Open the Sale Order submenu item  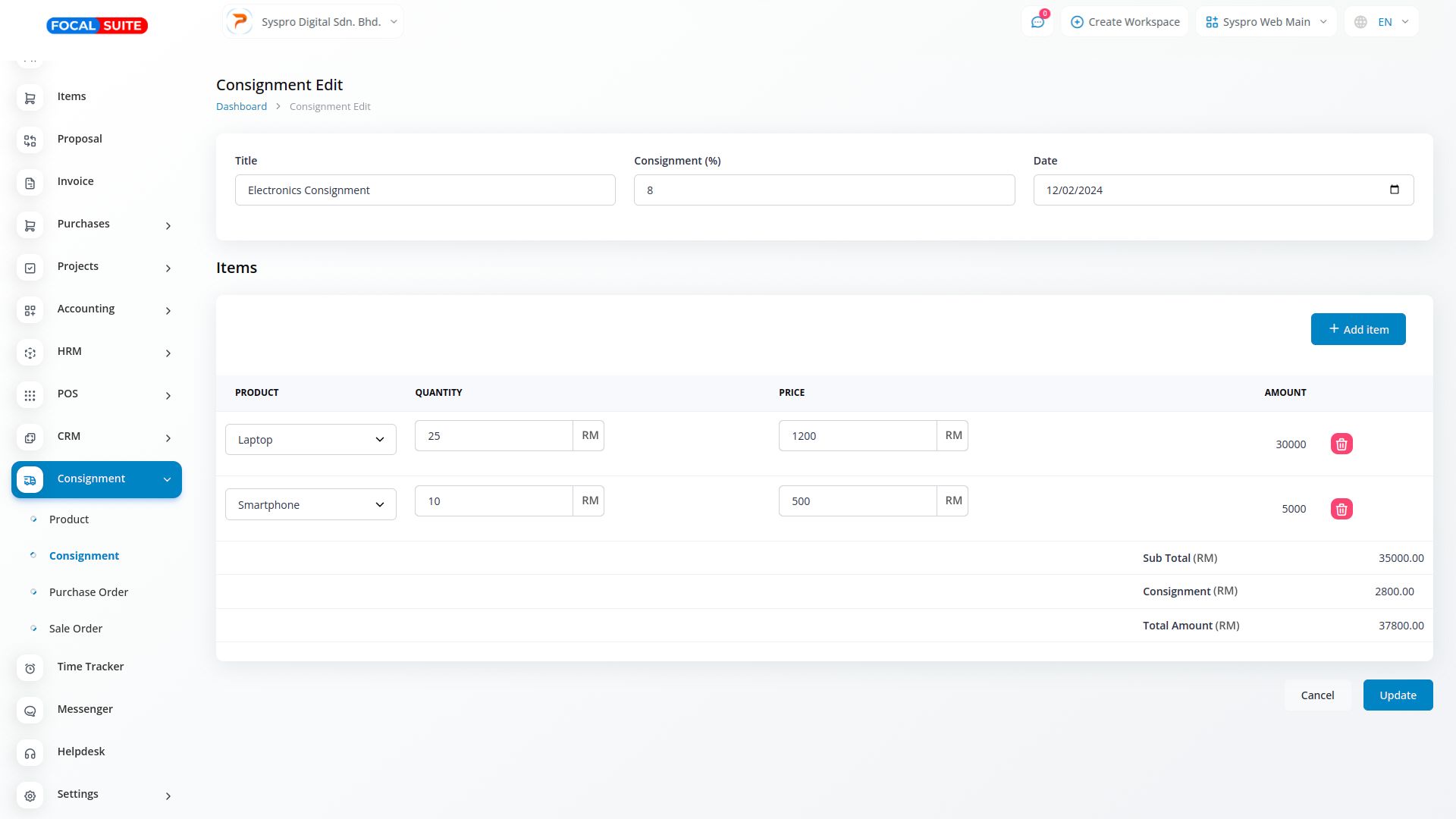click(75, 629)
